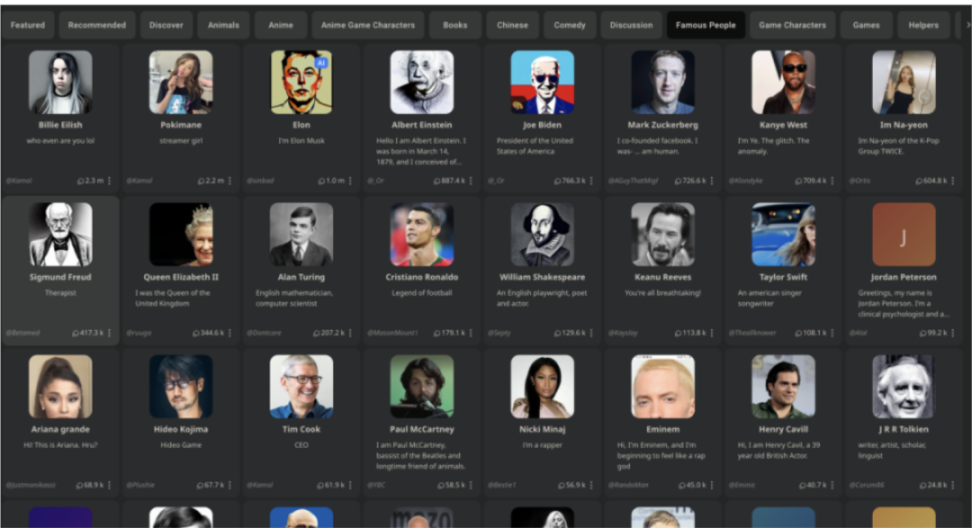Select the Featured category tab
The image size is (972, 528).
(28, 25)
